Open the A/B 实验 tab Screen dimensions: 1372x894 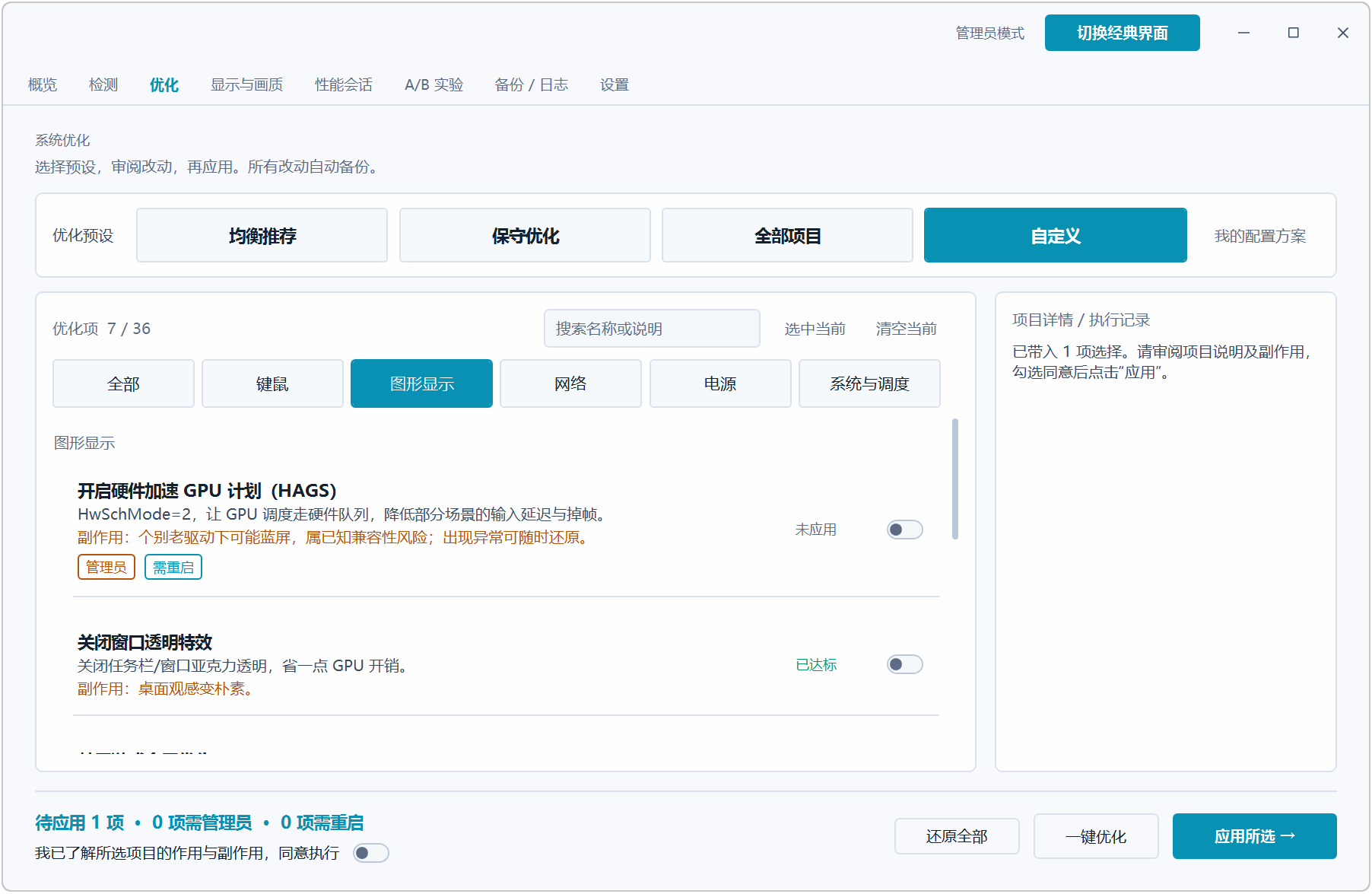tap(434, 84)
